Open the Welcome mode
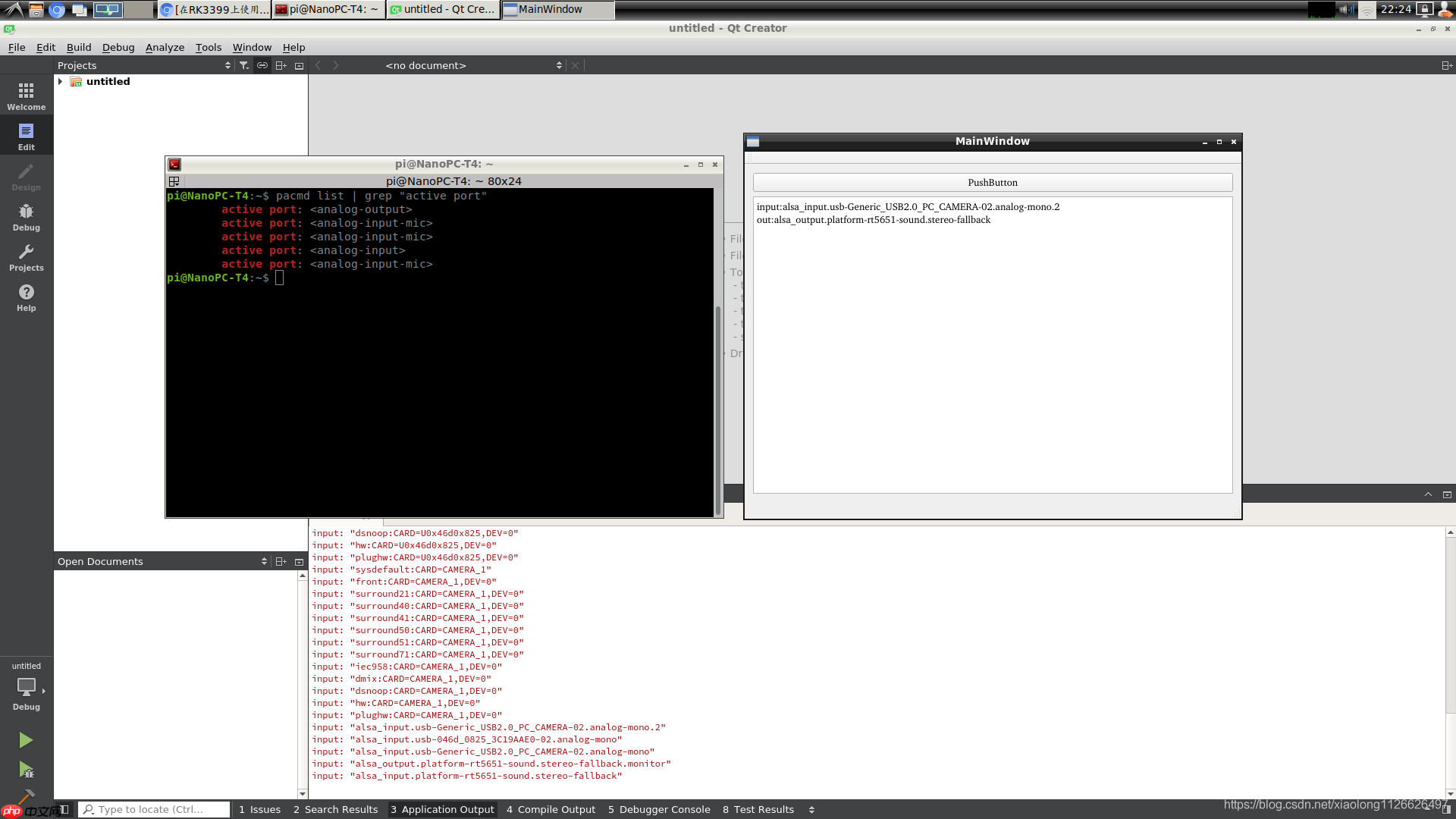The width and height of the screenshot is (1456, 819). click(26, 96)
